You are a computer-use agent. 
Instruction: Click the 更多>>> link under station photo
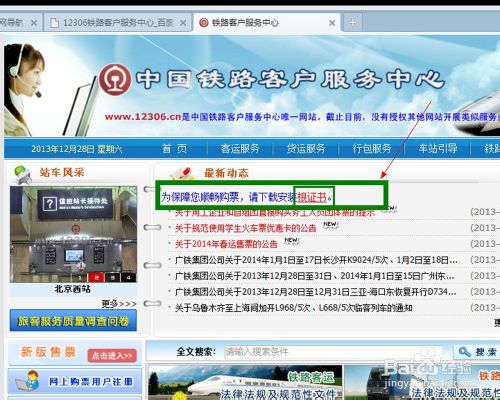[x=119, y=304]
